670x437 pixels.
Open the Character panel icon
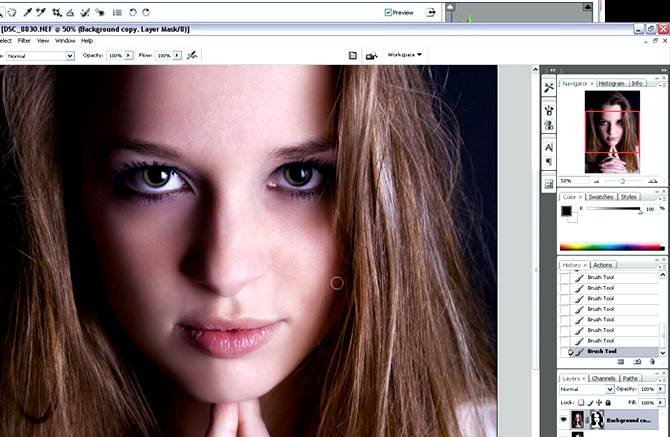point(549,147)
